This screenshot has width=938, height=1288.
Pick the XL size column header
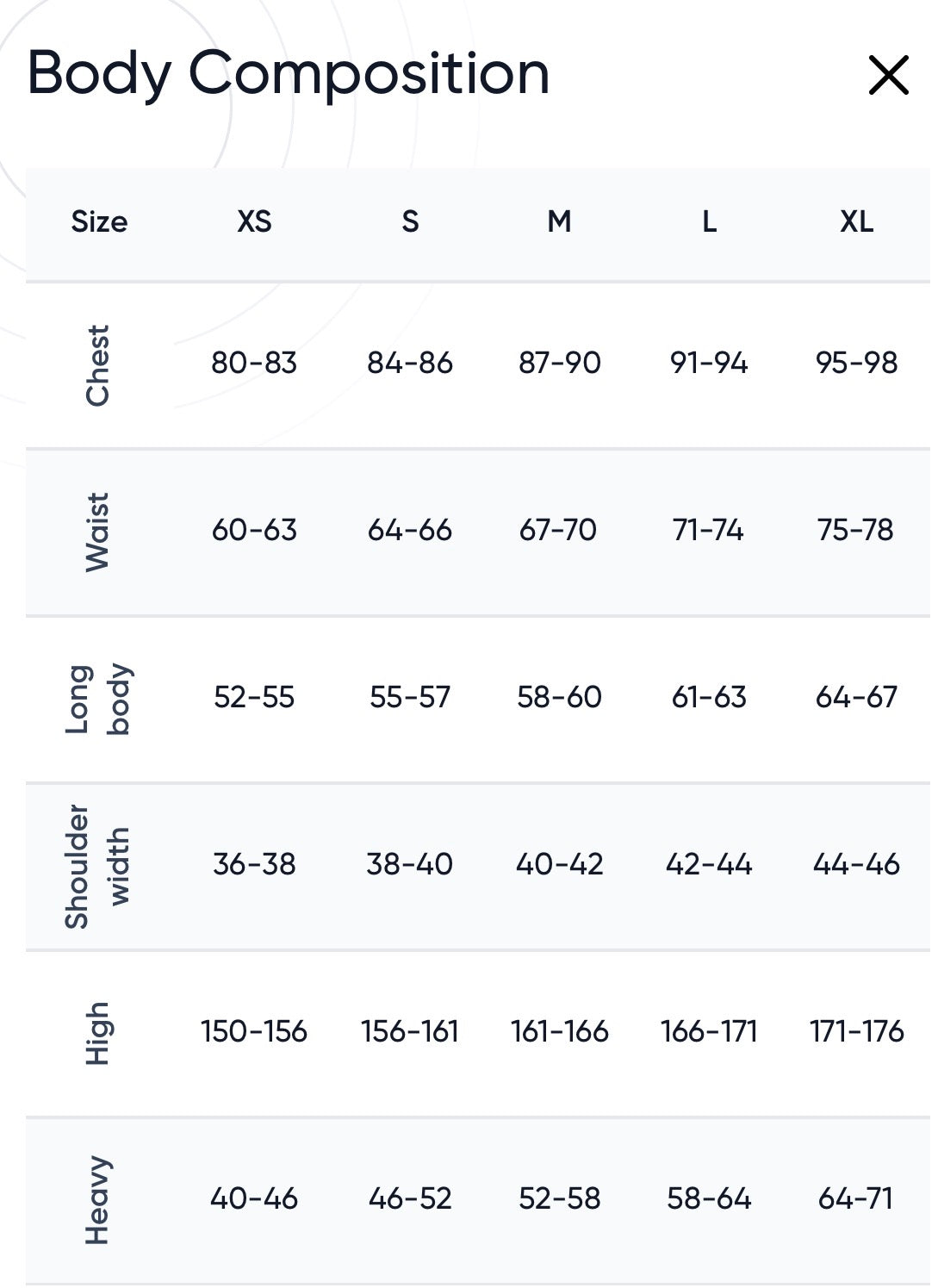coord(856,222)
